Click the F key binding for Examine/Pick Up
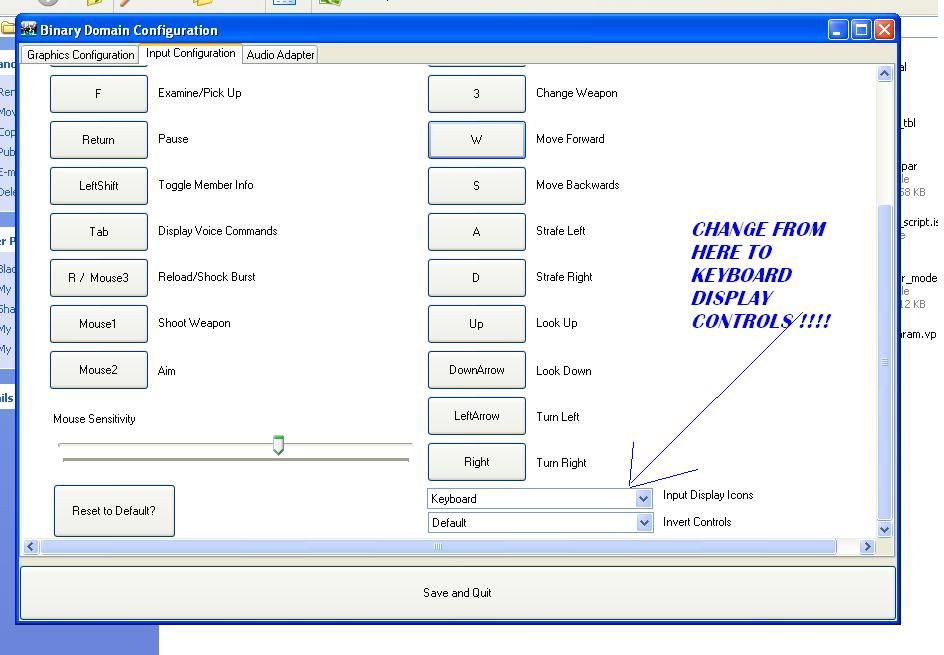 99,94
